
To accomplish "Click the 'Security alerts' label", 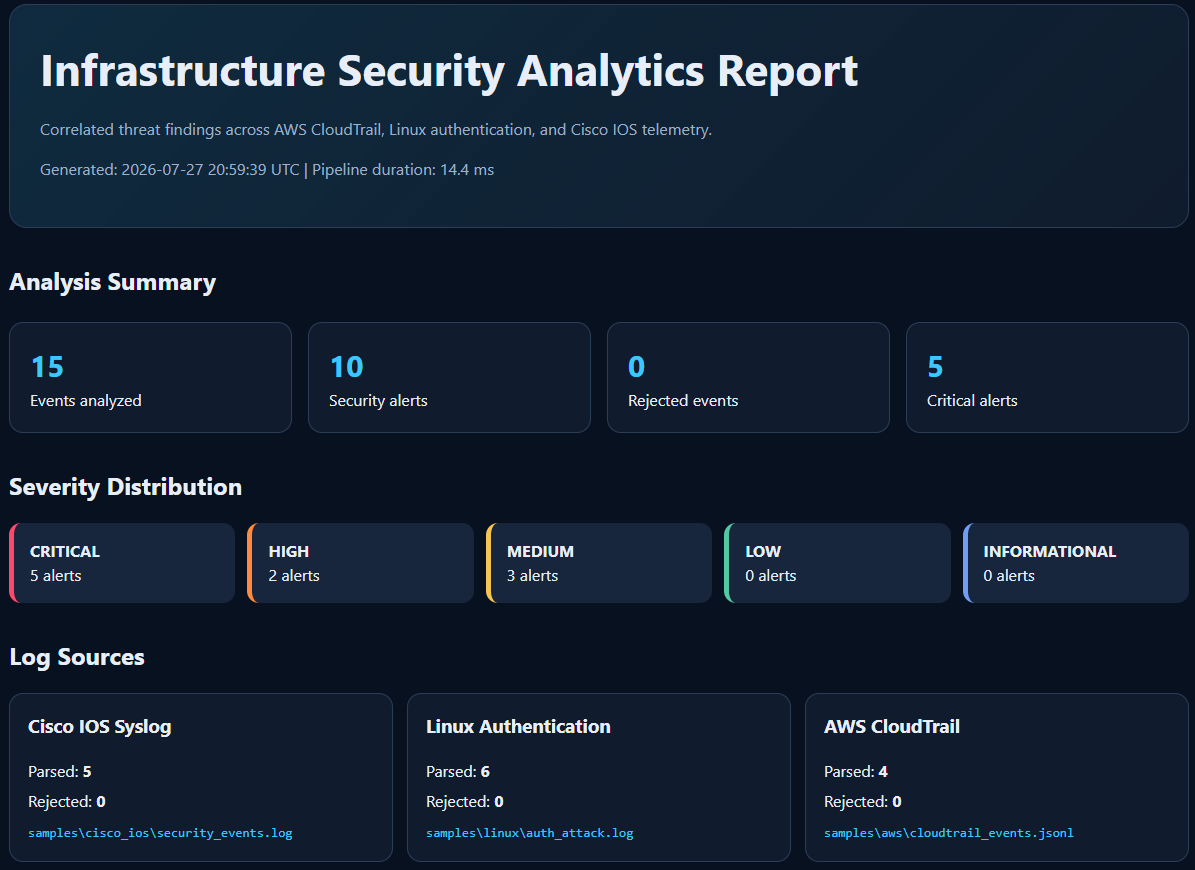I will [x=378, y=401].
